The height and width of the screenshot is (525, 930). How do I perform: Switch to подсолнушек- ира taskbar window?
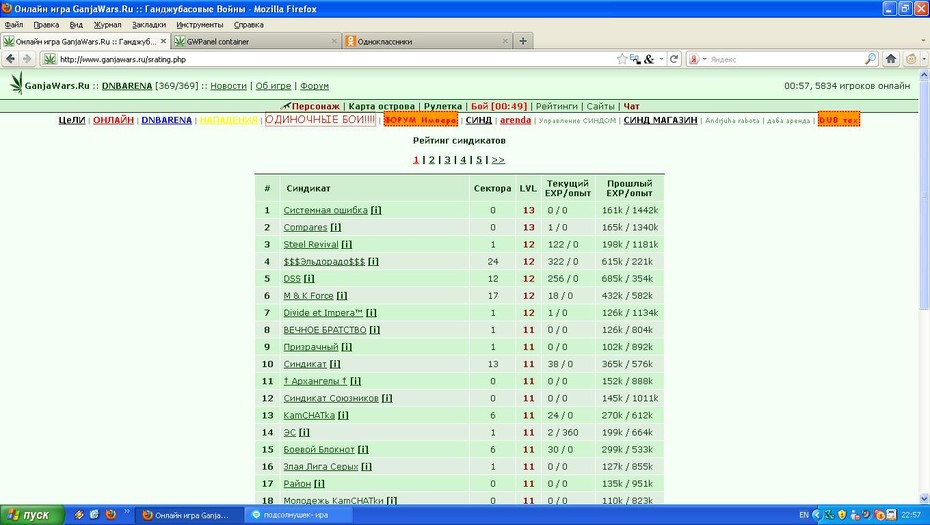click(x=296, y=515)
